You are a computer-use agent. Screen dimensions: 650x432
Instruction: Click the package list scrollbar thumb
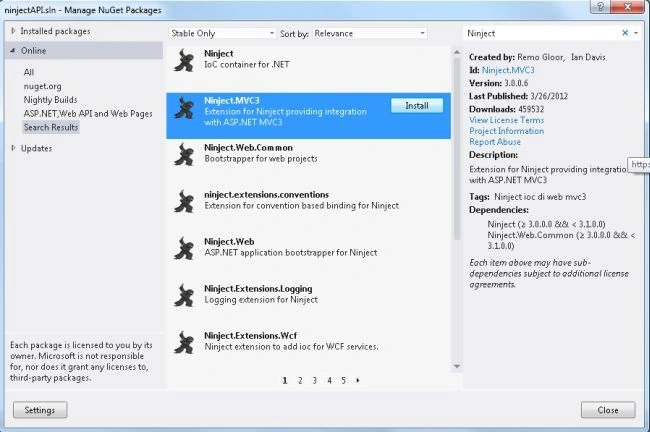click(x=456, y=148)
